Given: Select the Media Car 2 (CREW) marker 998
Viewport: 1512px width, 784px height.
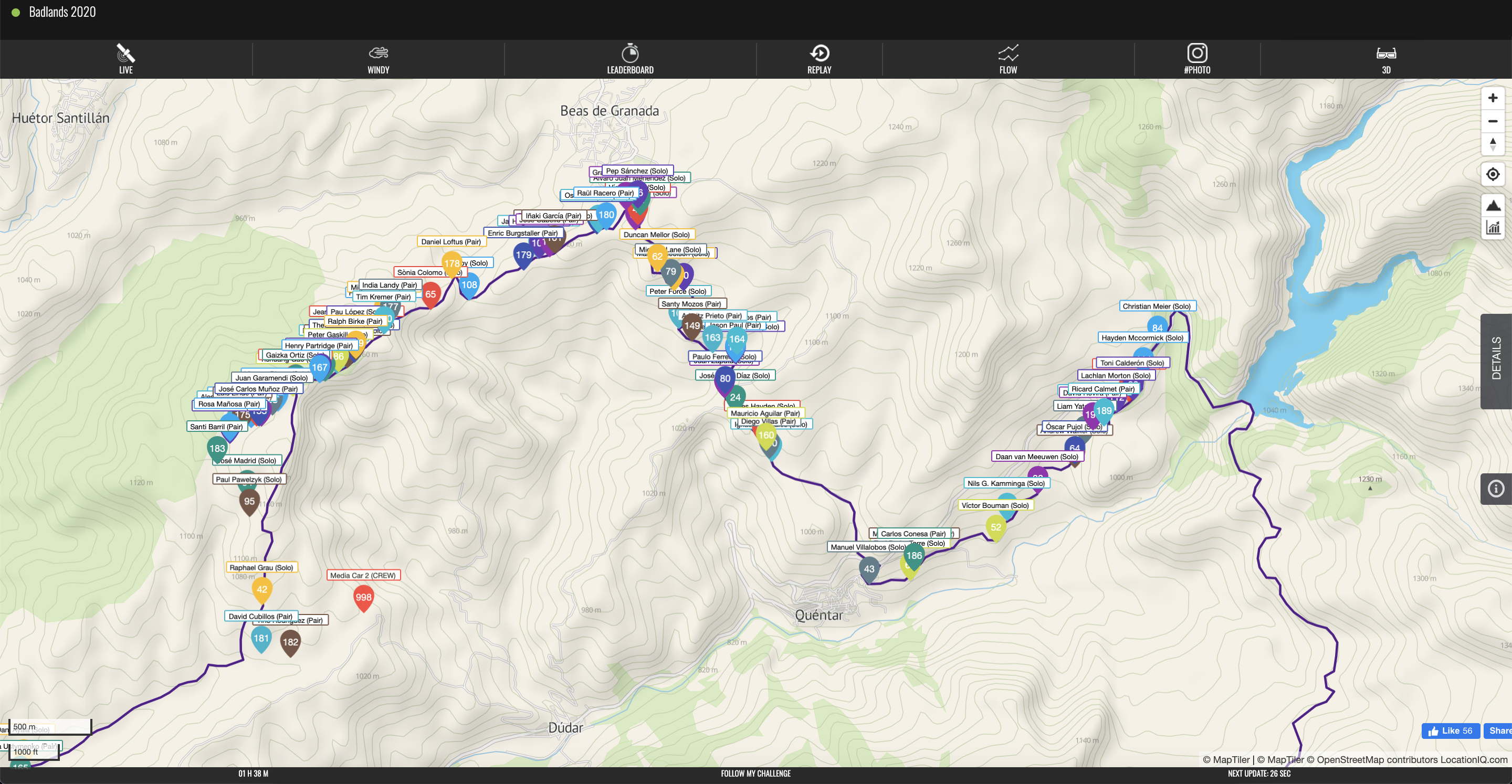Looking at the screenshot, I should click(363, 596).
